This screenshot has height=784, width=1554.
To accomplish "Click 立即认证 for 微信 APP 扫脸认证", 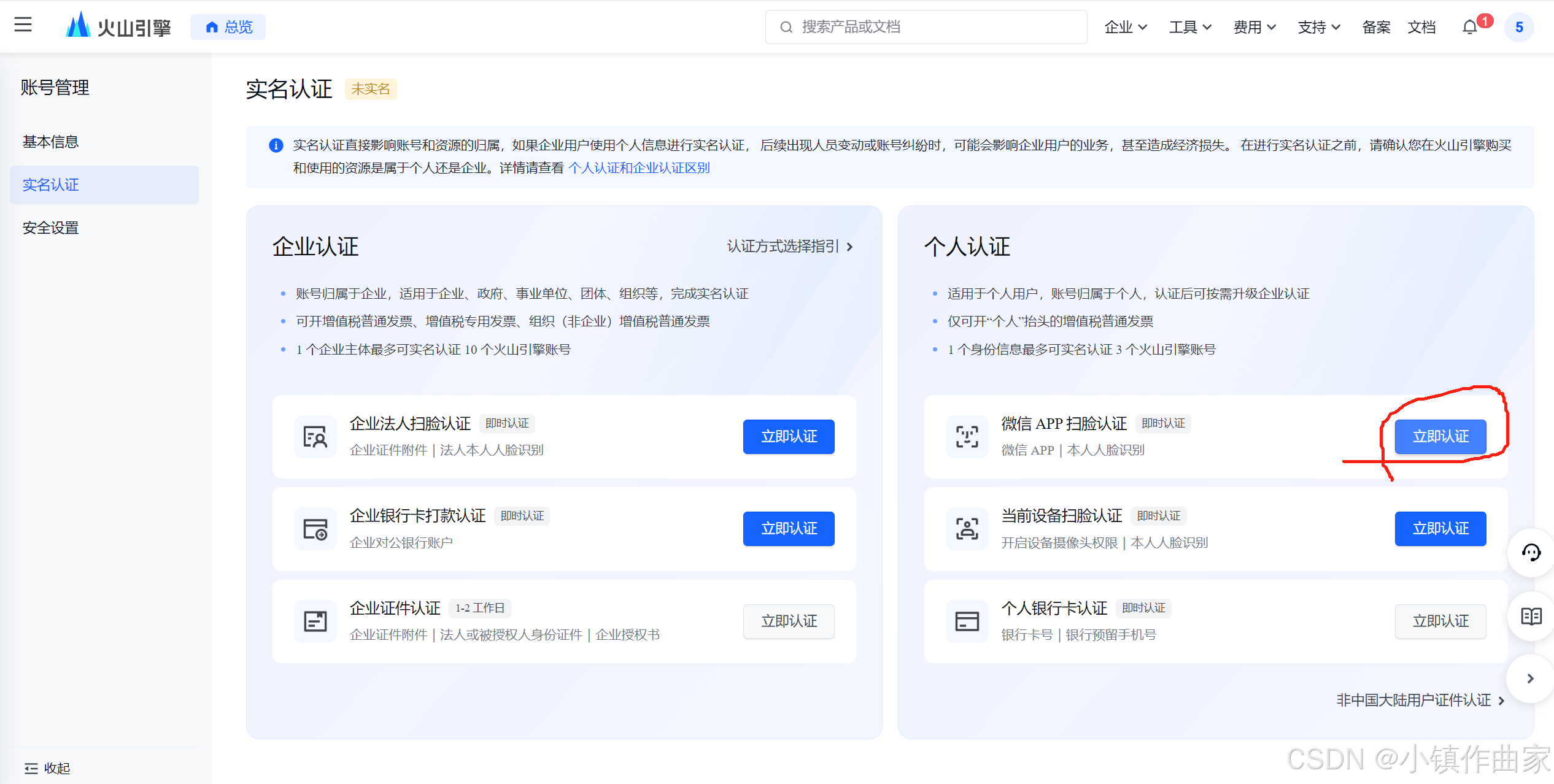I will click(x=1440, y=437).
